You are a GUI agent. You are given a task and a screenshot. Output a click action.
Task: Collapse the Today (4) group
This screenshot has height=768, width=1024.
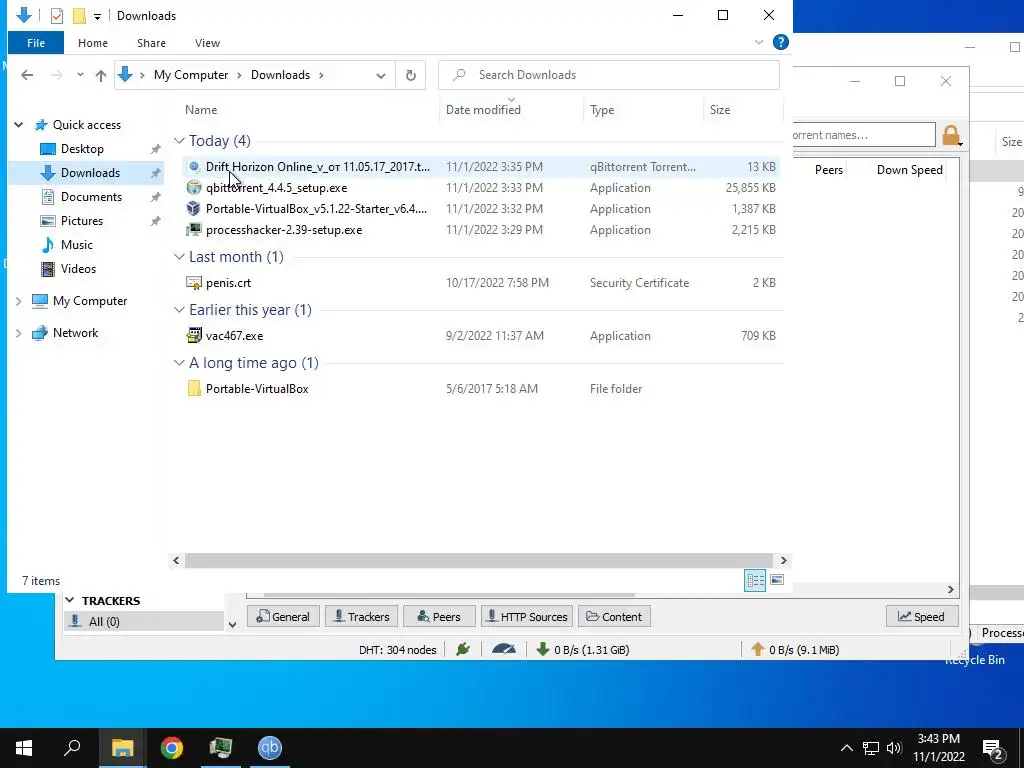point(179,141)
